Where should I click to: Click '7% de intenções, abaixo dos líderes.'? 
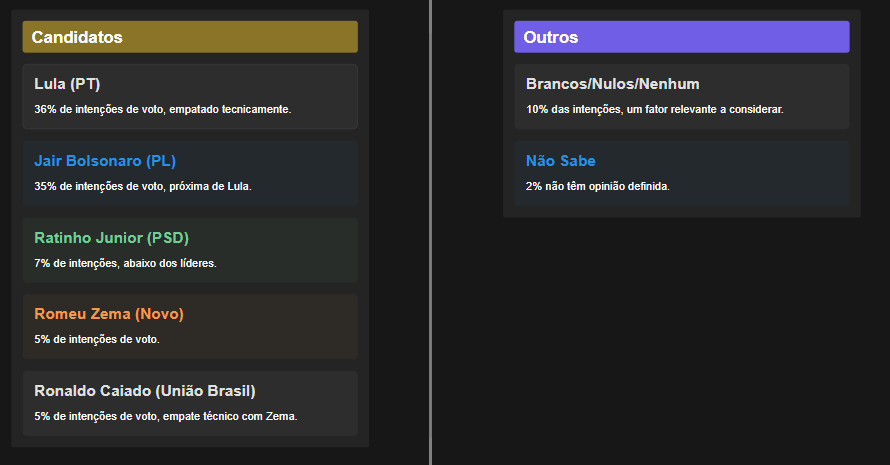click(125, 263)
